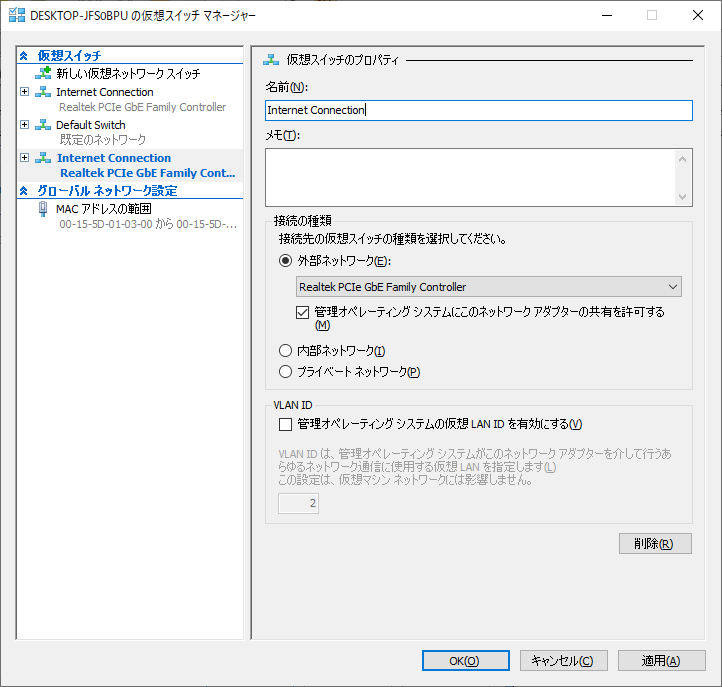The image size is (722, 687).
Task: Click the 既定のネットワーク subtext
Action: (x=103, y=140)
